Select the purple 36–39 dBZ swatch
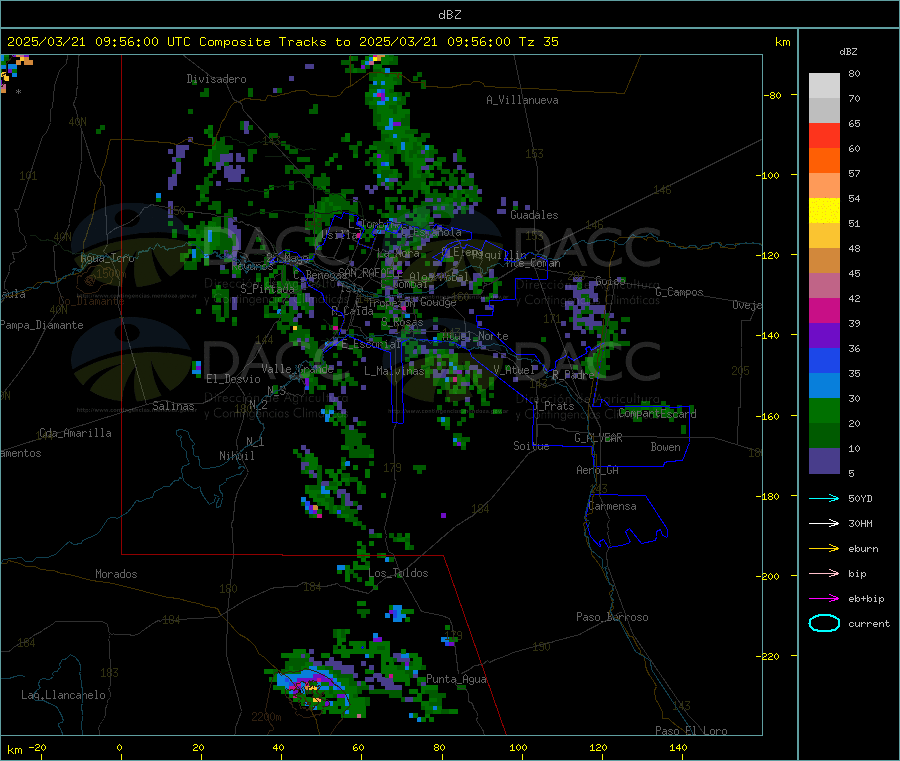This screenshot has height=761, width=900. tap(824, 336)
